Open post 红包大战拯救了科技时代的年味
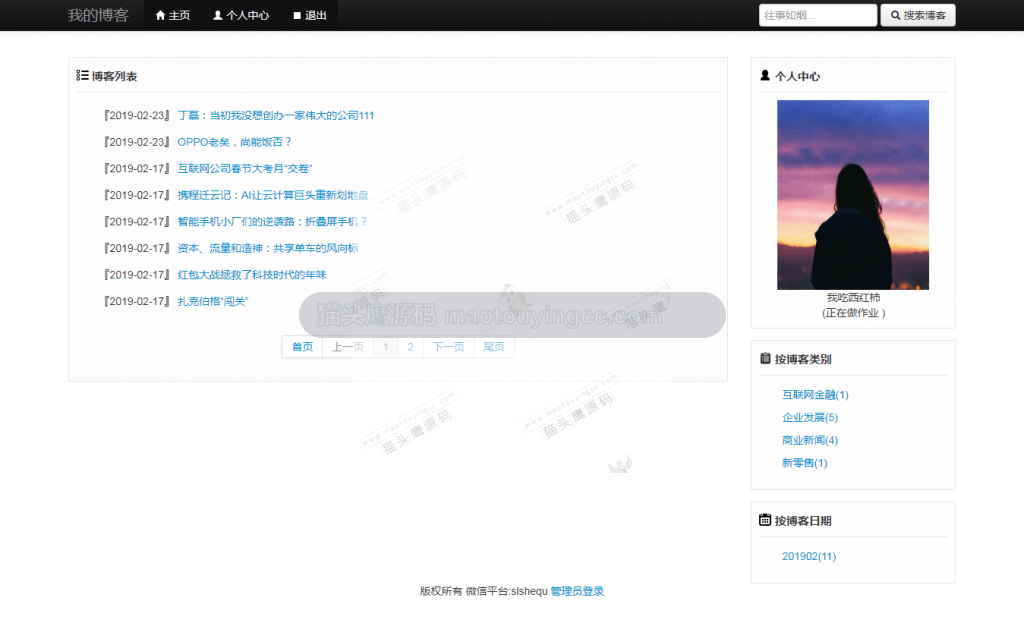The height and width of the screenshot is (629, 1024). coord(251,275)
